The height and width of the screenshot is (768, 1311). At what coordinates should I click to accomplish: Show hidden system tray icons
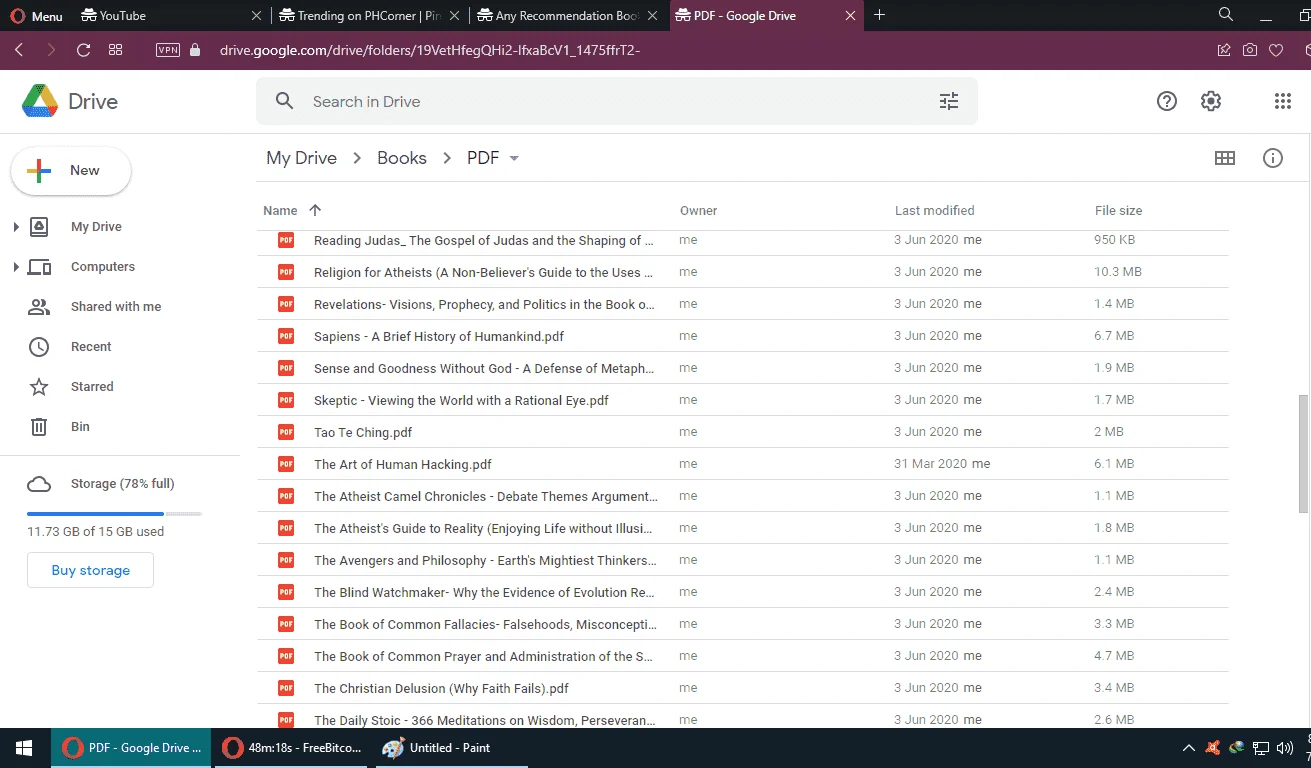[x=1188, y=748]
